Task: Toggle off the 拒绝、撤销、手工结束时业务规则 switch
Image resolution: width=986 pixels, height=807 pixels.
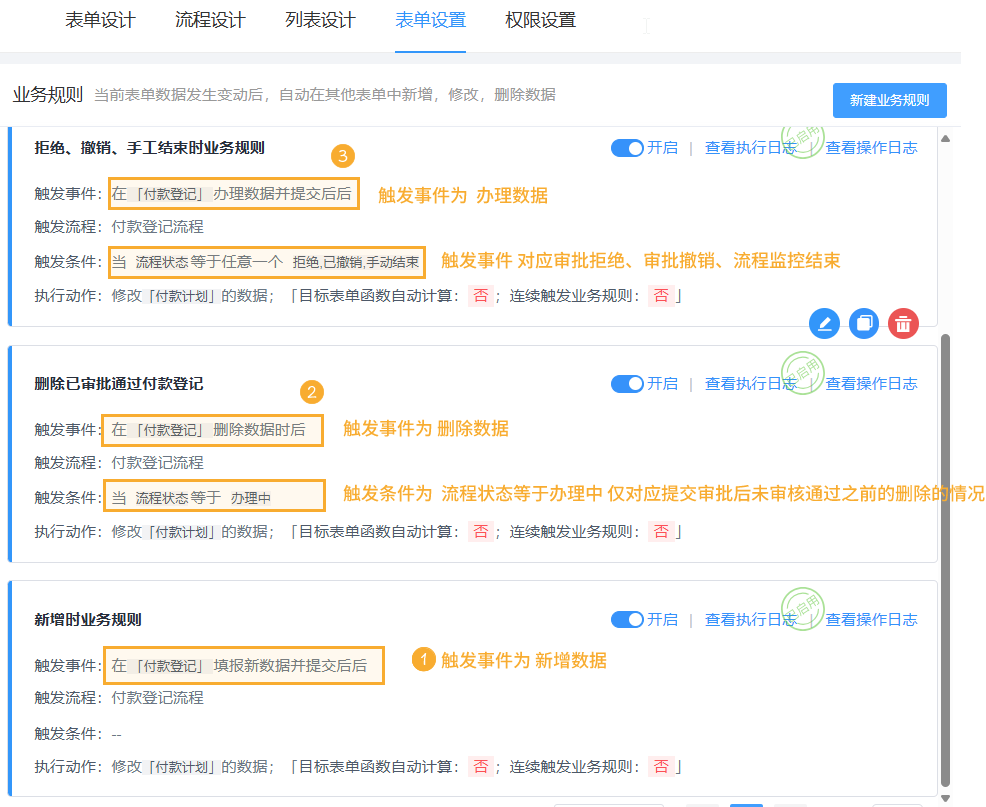Action: tap(627, 147)
